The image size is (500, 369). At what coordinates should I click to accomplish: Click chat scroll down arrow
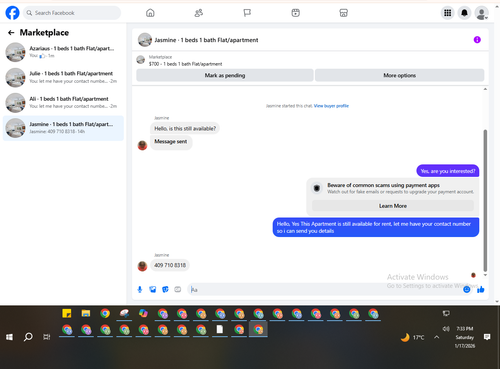[x=485, y=275]
